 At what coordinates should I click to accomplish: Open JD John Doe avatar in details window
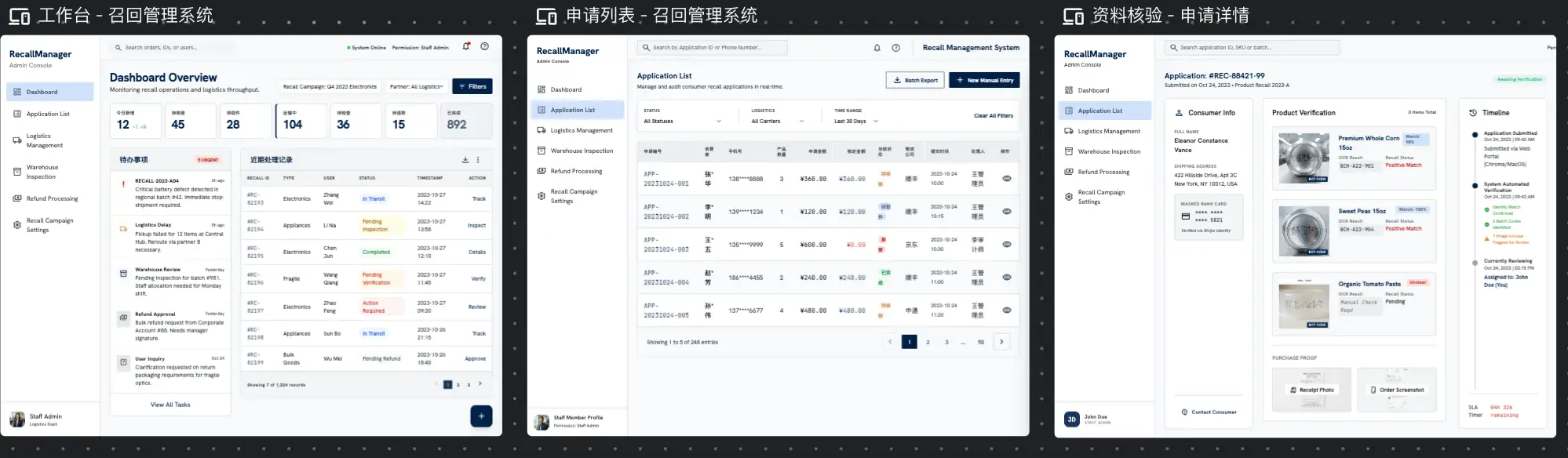click(x=1072, y=420)
